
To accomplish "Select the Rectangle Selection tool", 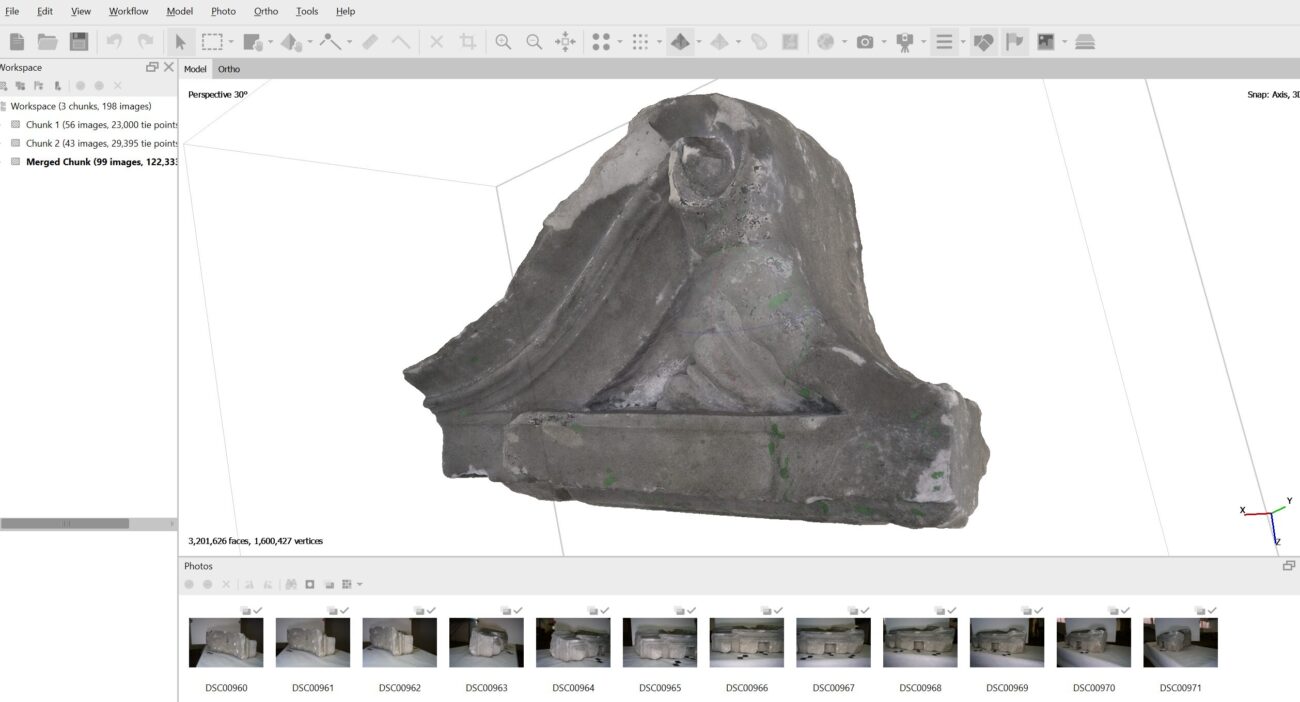I will (212, 42).
